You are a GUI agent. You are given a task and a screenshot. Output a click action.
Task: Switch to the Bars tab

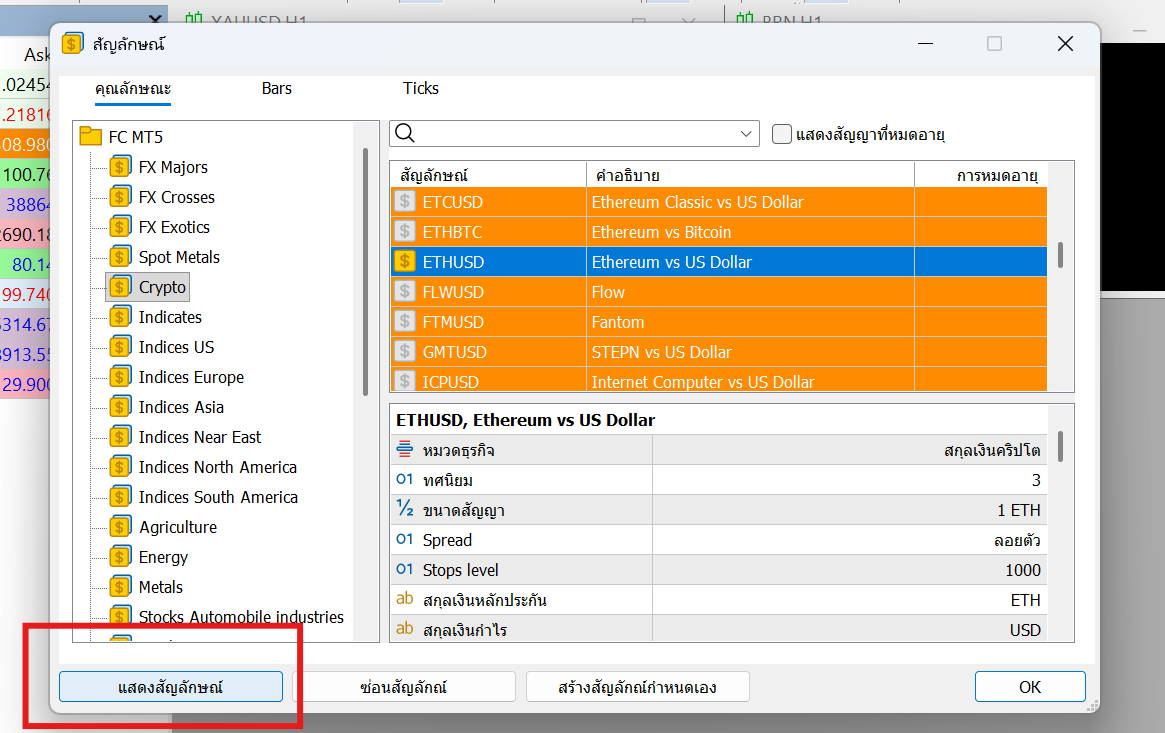(276, 88)
